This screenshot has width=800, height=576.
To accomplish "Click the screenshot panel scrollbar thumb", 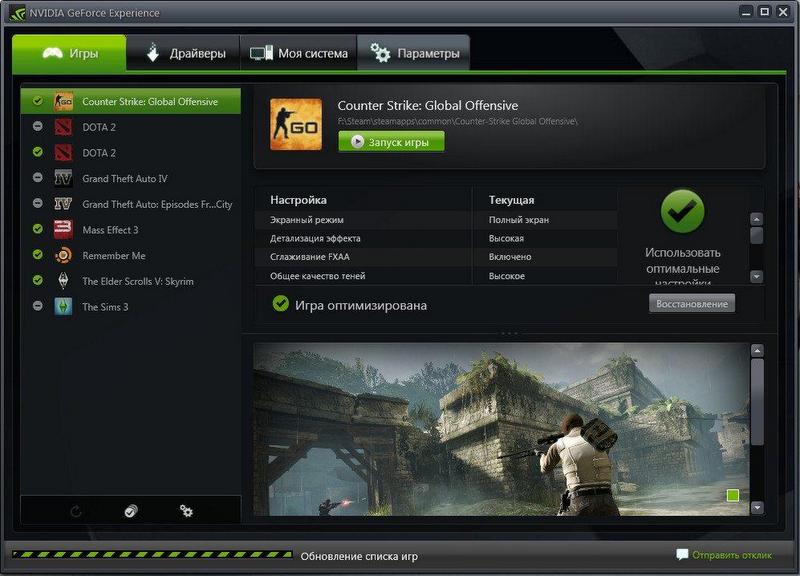I will [x=757, y=402].
